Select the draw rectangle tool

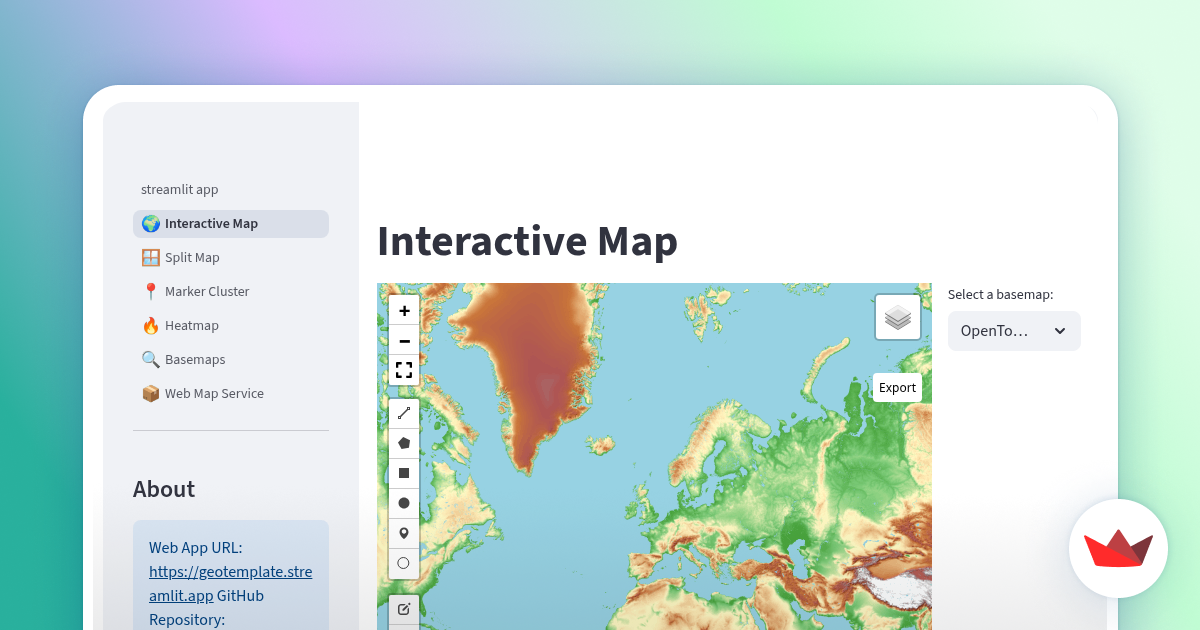tap(404, 472)
